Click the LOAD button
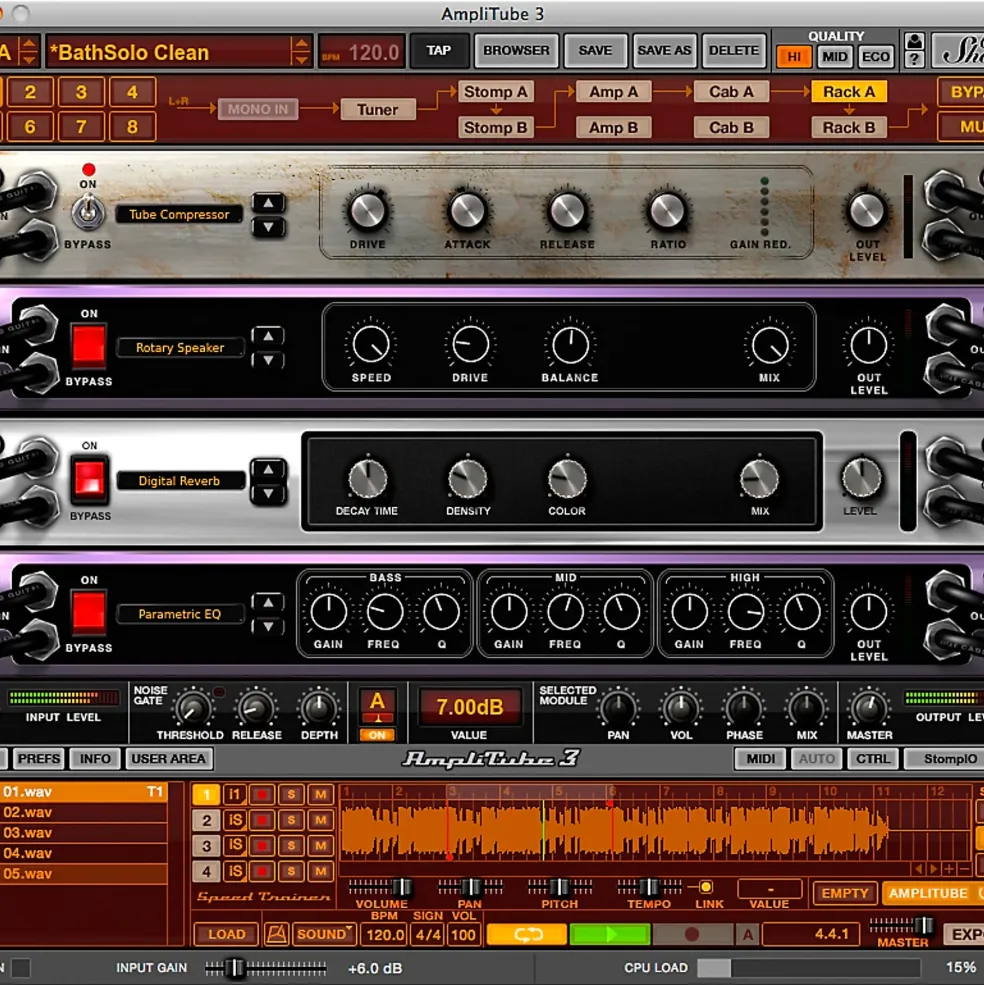 click(226, 934)
